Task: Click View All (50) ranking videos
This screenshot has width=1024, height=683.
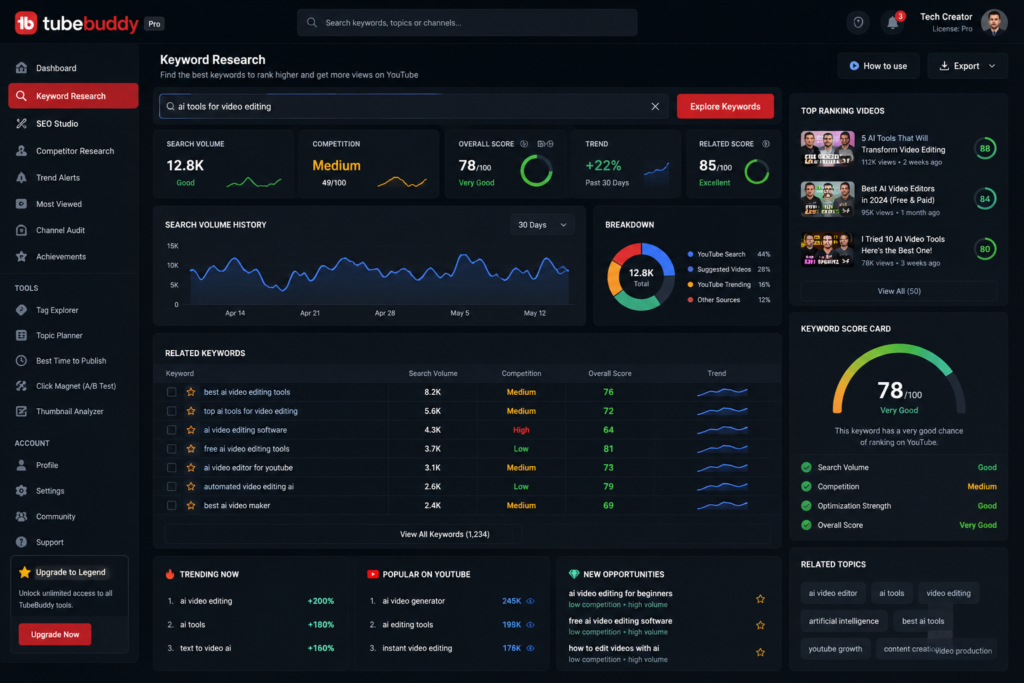Action: [x=899, y=291]
